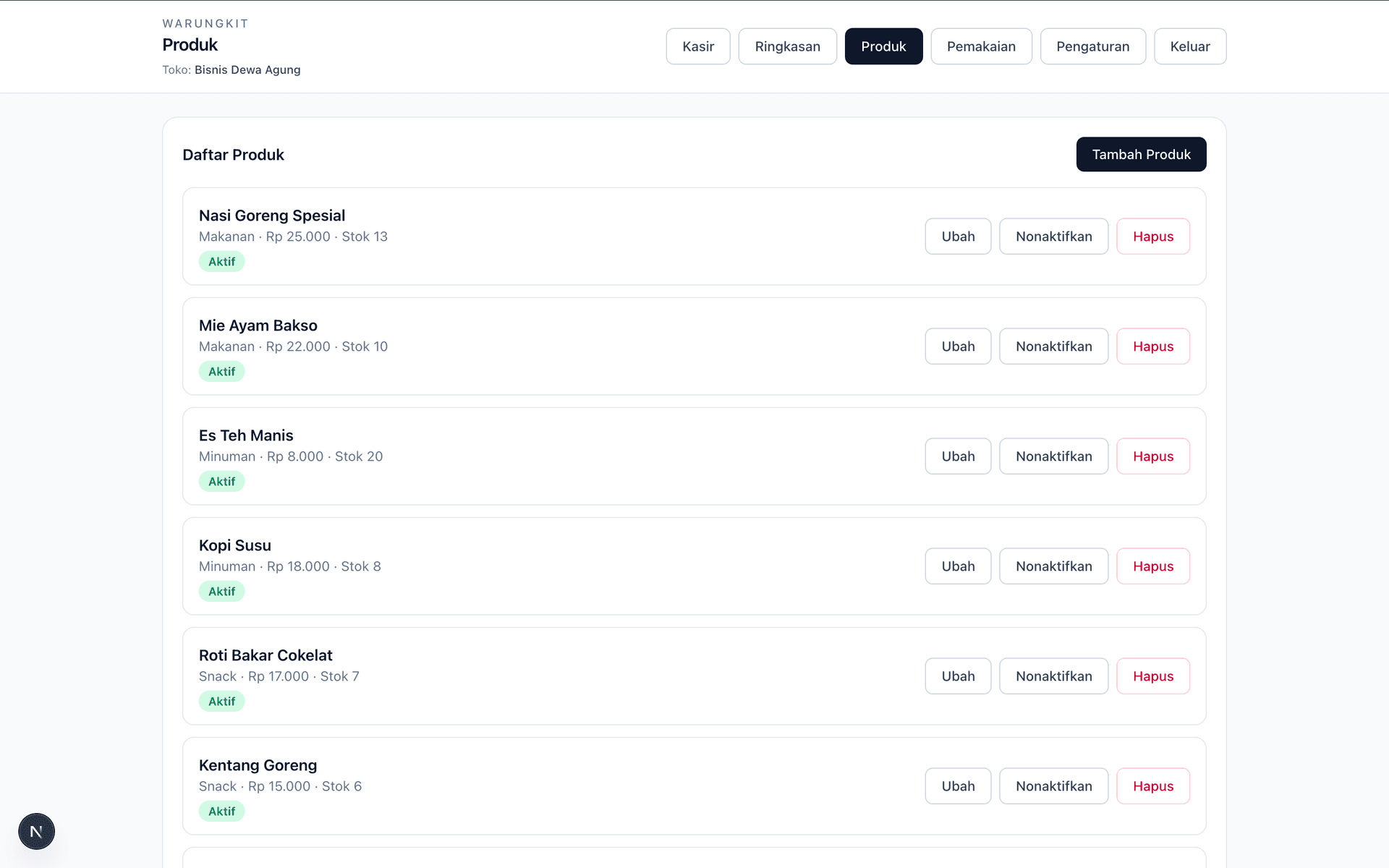Screen dimensions: 1389x868
Task: Select the Roti Bakar Cokelat product name
Action: [x=266, y=655]
